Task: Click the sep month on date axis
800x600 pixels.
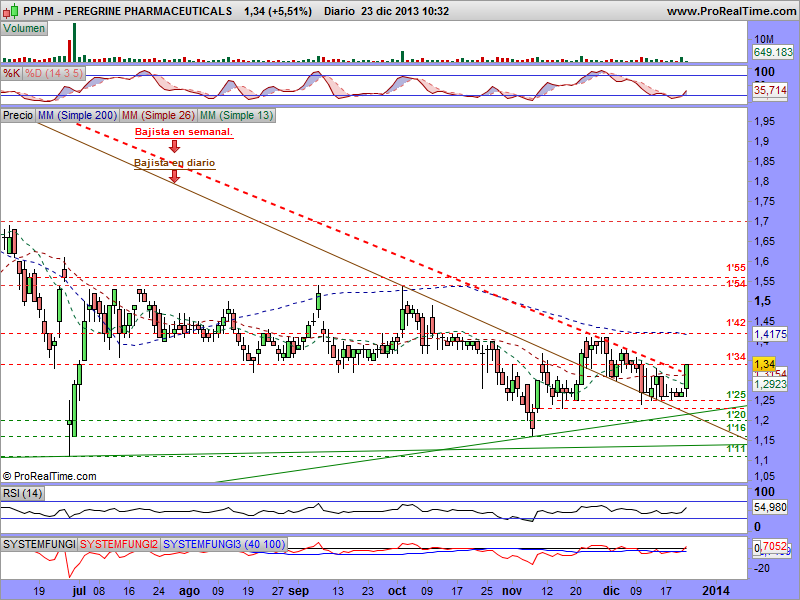Action: 298,591
